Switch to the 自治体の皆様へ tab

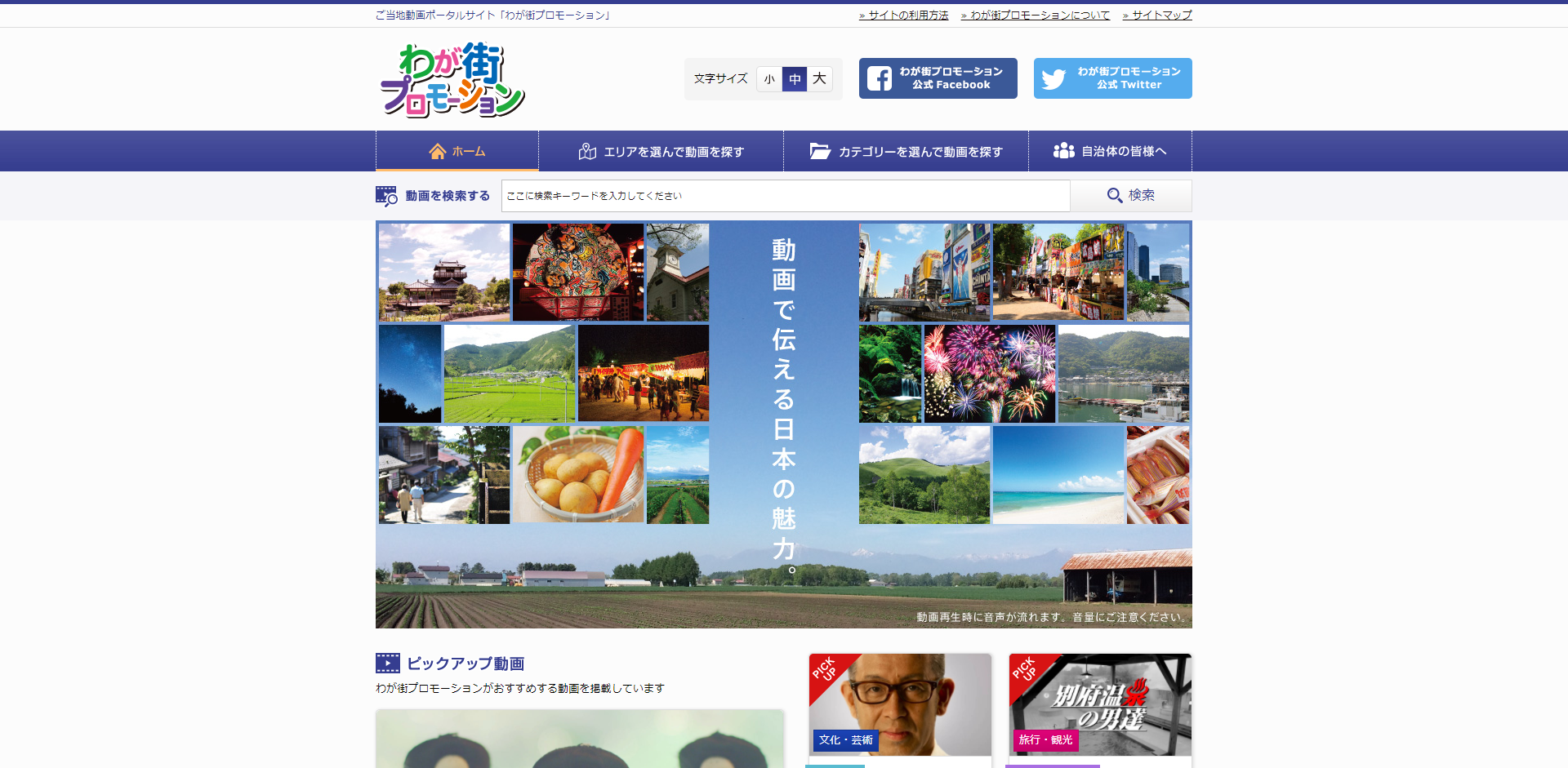point(1111,151)
